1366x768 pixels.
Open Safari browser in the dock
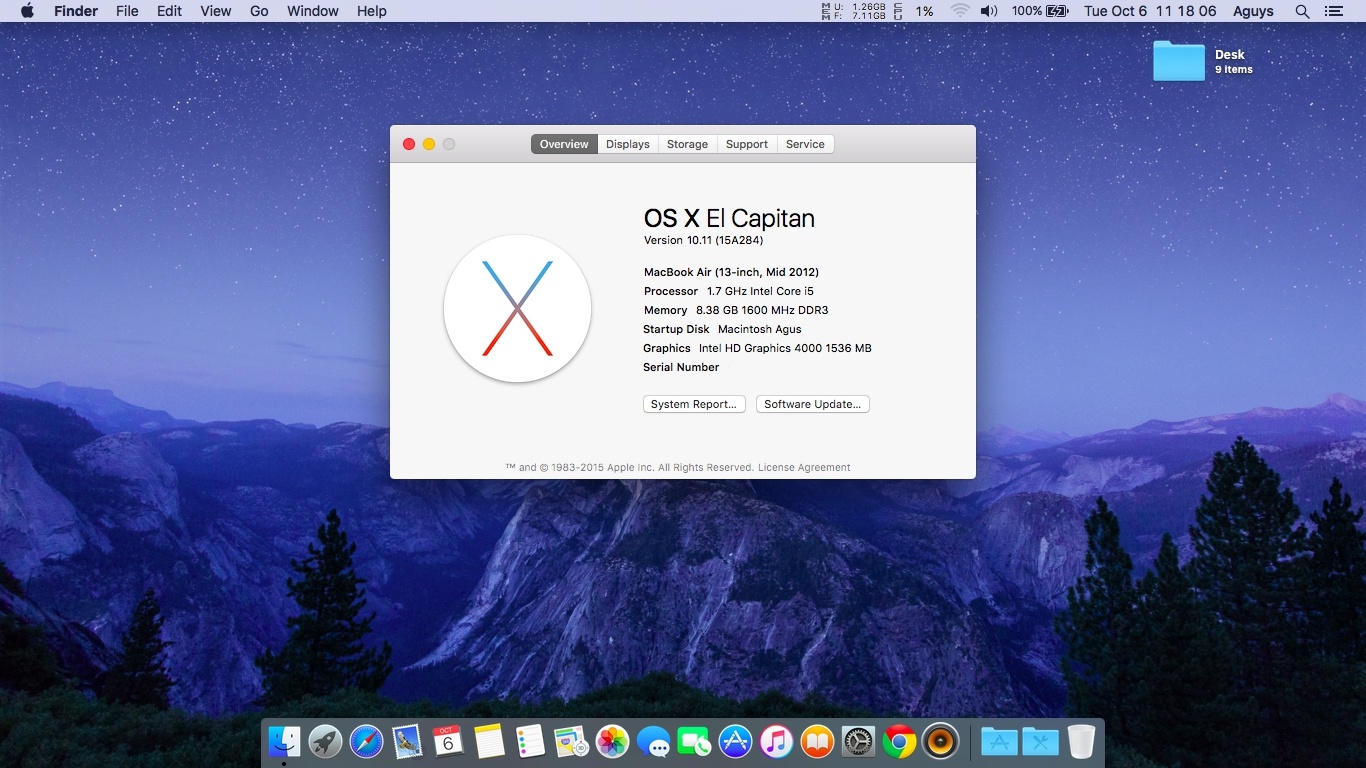[x=366, y=741]
